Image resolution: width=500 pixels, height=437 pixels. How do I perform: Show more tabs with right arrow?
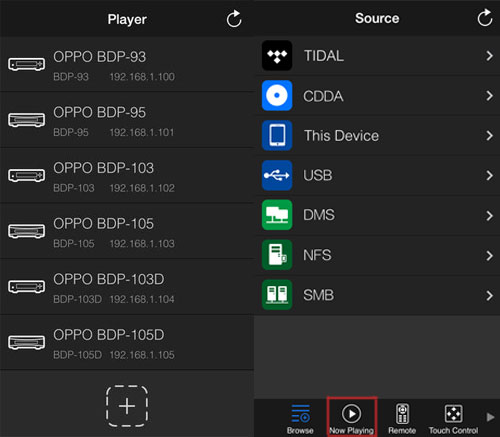(x=490, y=417)
